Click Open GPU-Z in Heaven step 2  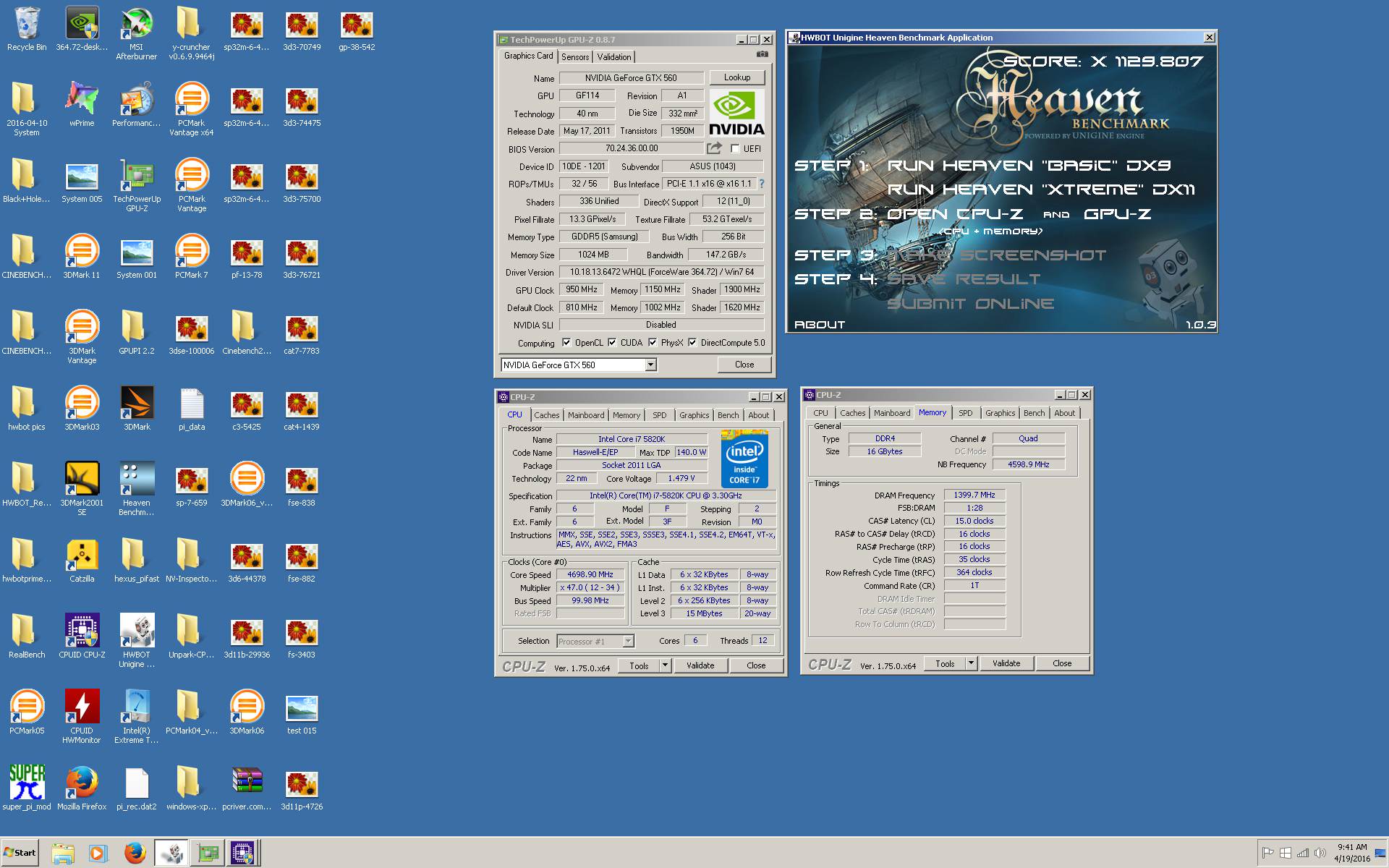[1118, 214]
